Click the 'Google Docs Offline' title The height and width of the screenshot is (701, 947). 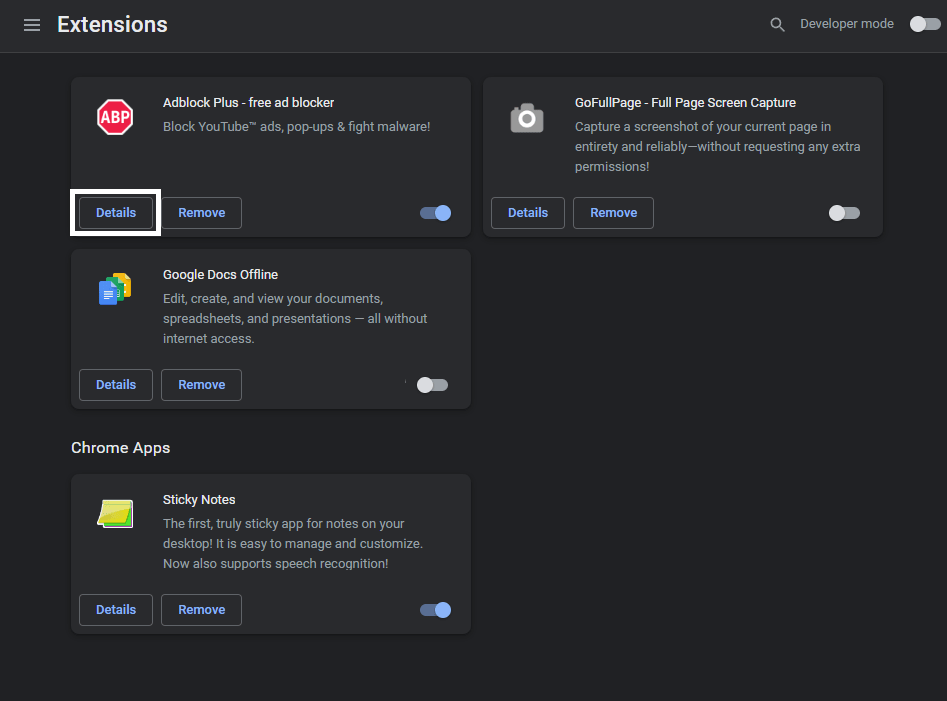[x=220, y=275]
